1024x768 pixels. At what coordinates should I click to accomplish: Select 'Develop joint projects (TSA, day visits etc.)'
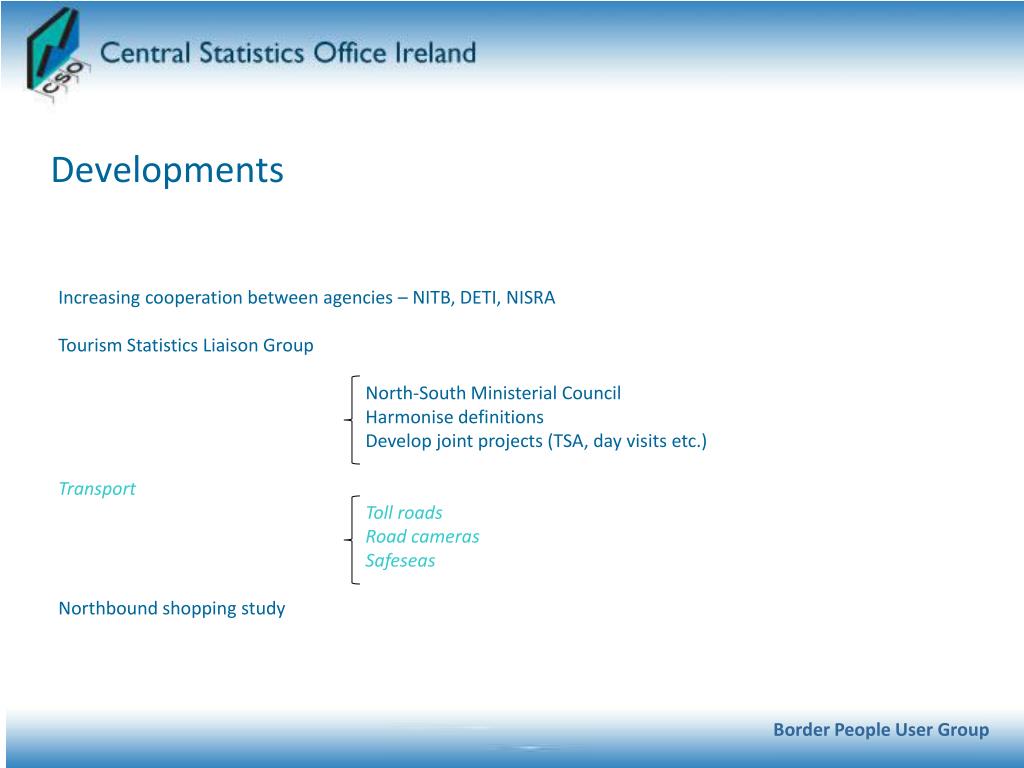point(536,441)
